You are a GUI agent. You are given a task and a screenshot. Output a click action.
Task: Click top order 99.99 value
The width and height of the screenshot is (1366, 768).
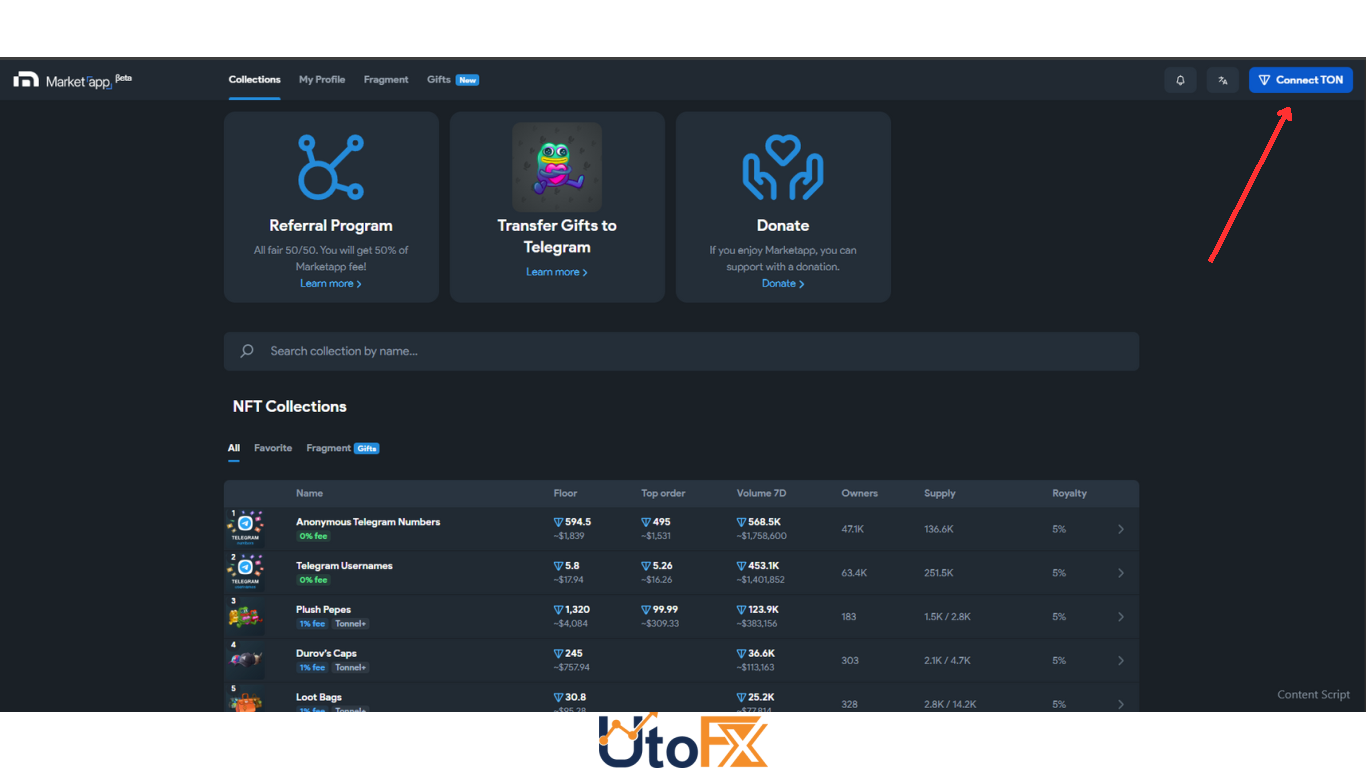click(x=660, y=610)
